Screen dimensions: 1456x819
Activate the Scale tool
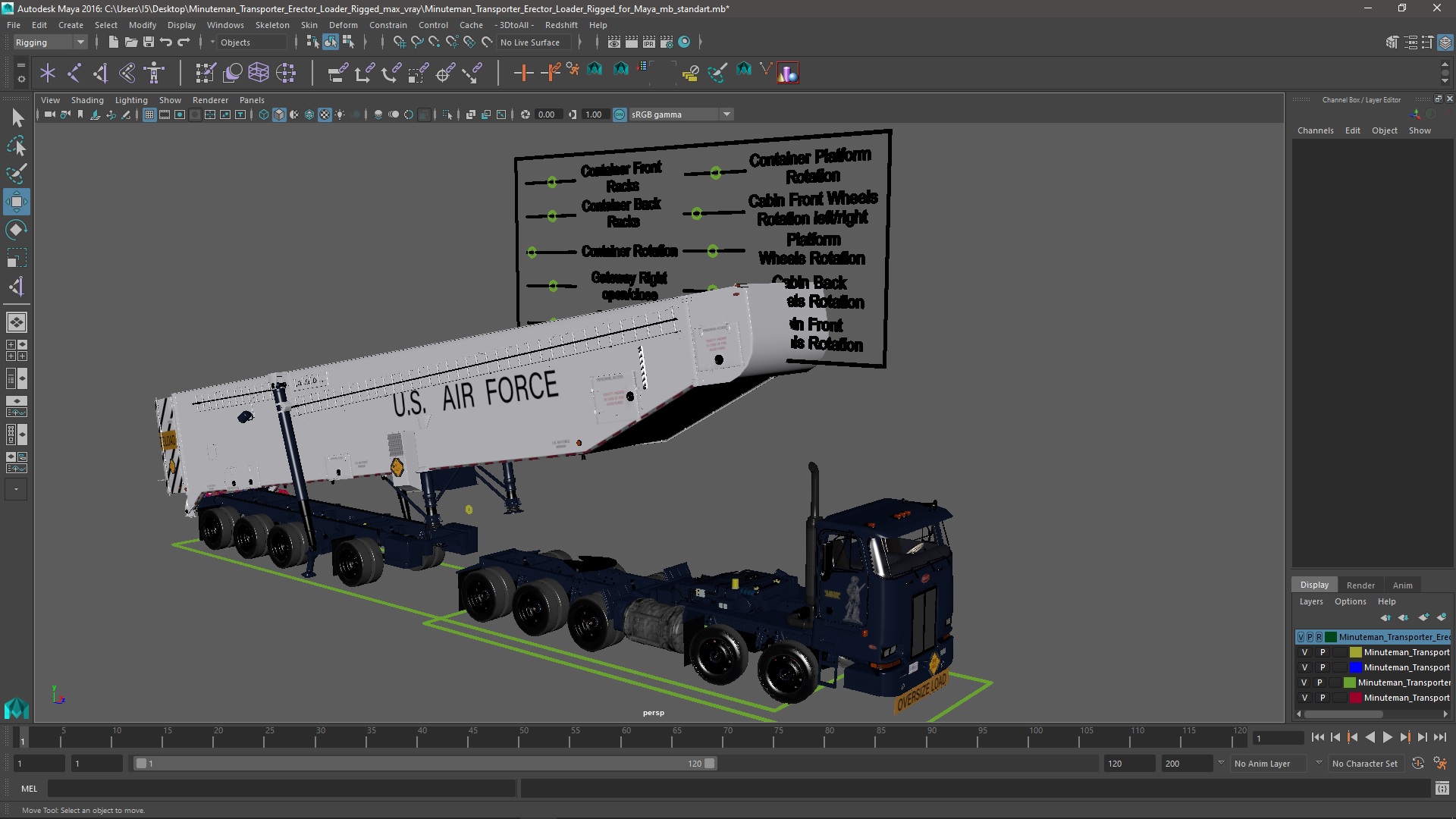pos(17,258)
